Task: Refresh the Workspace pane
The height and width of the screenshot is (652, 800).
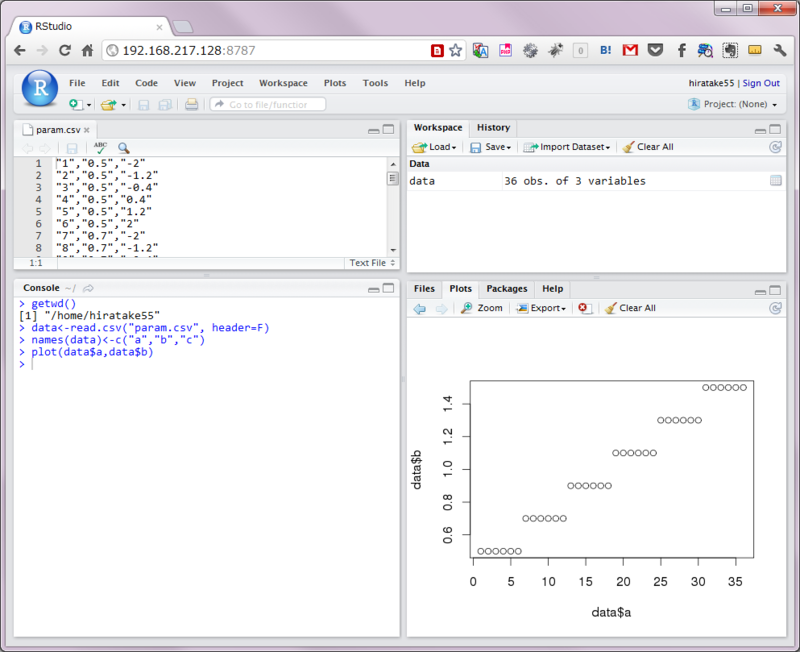Action: 775,147
